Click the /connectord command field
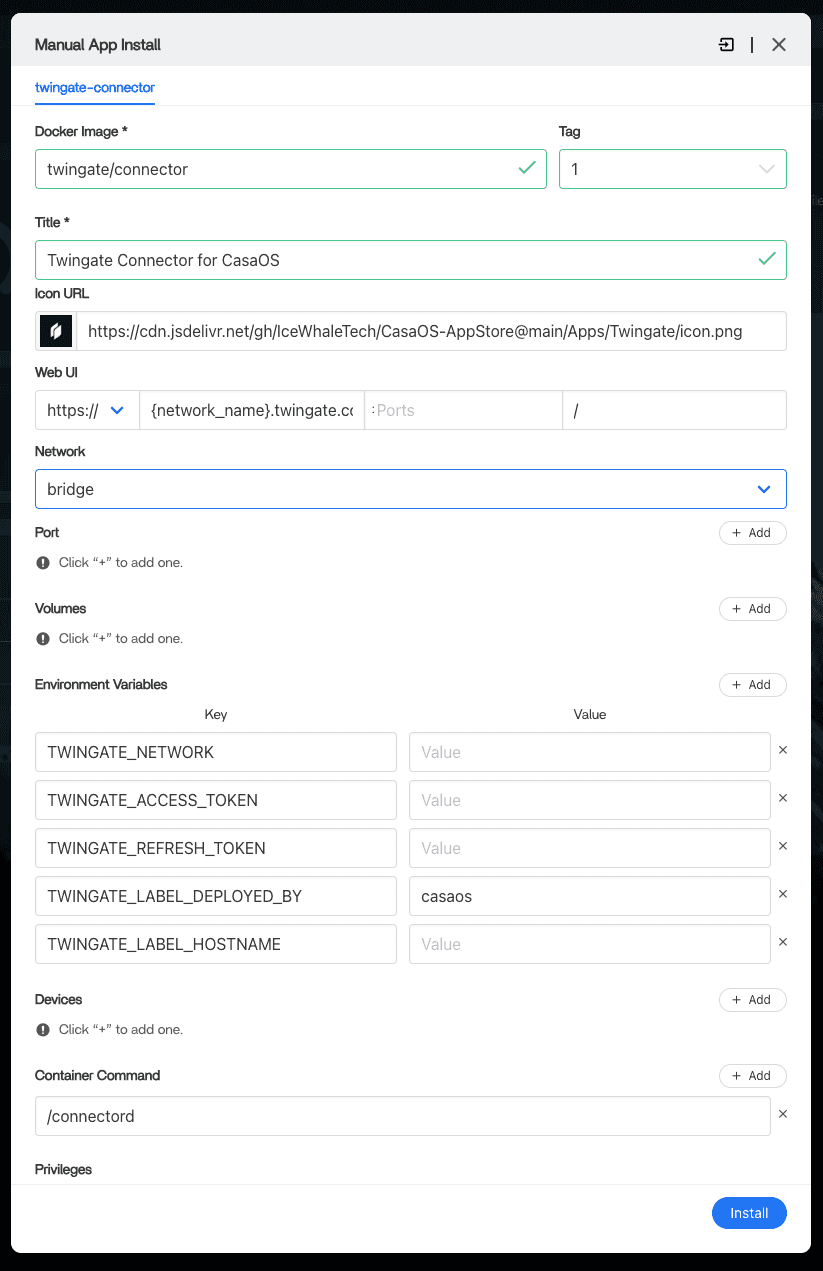 [403, 1116]
